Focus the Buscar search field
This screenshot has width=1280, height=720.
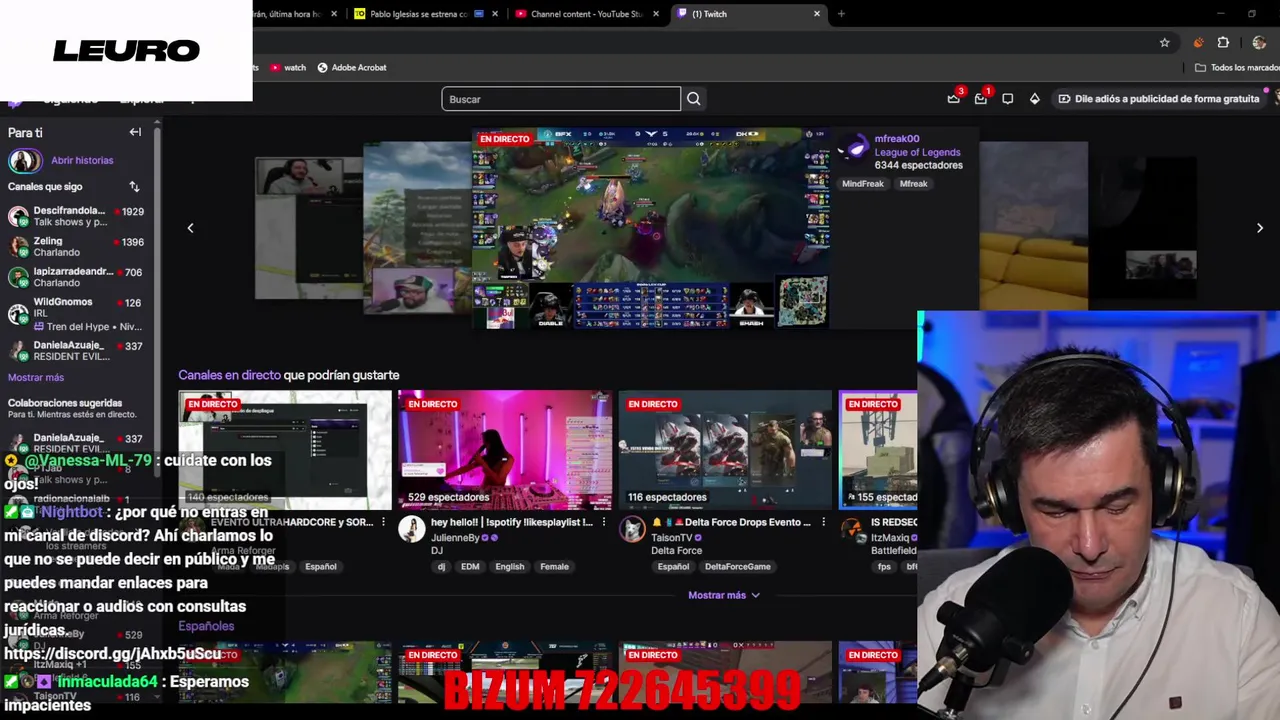click(x=561, y=99)
